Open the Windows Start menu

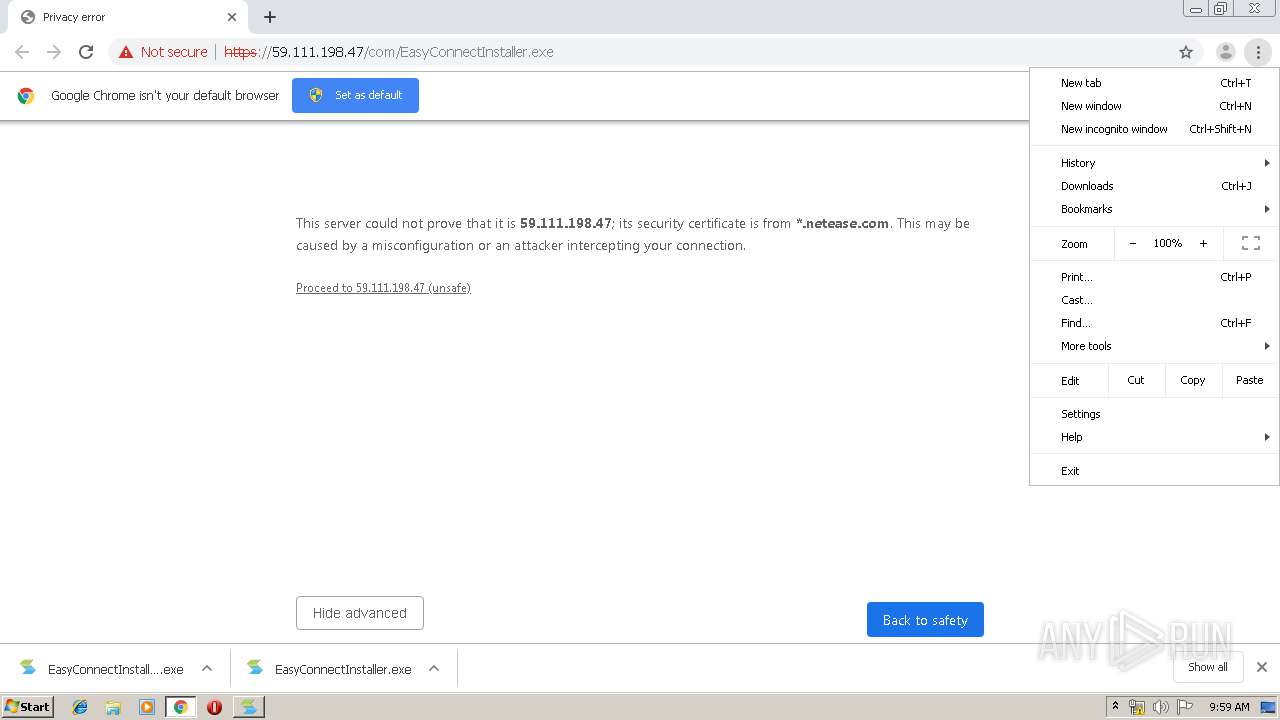coord(27,707)
